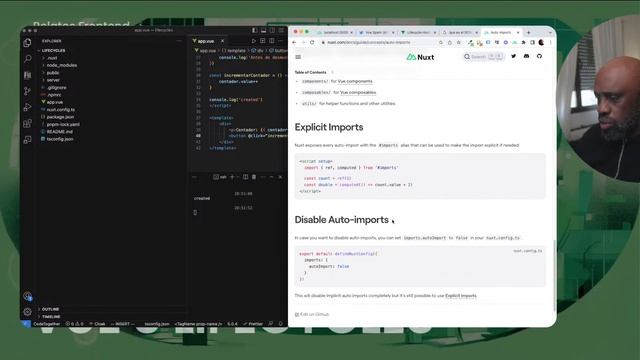Expand the server folder
Screen dimensions: 640x360
click(53, 80)
